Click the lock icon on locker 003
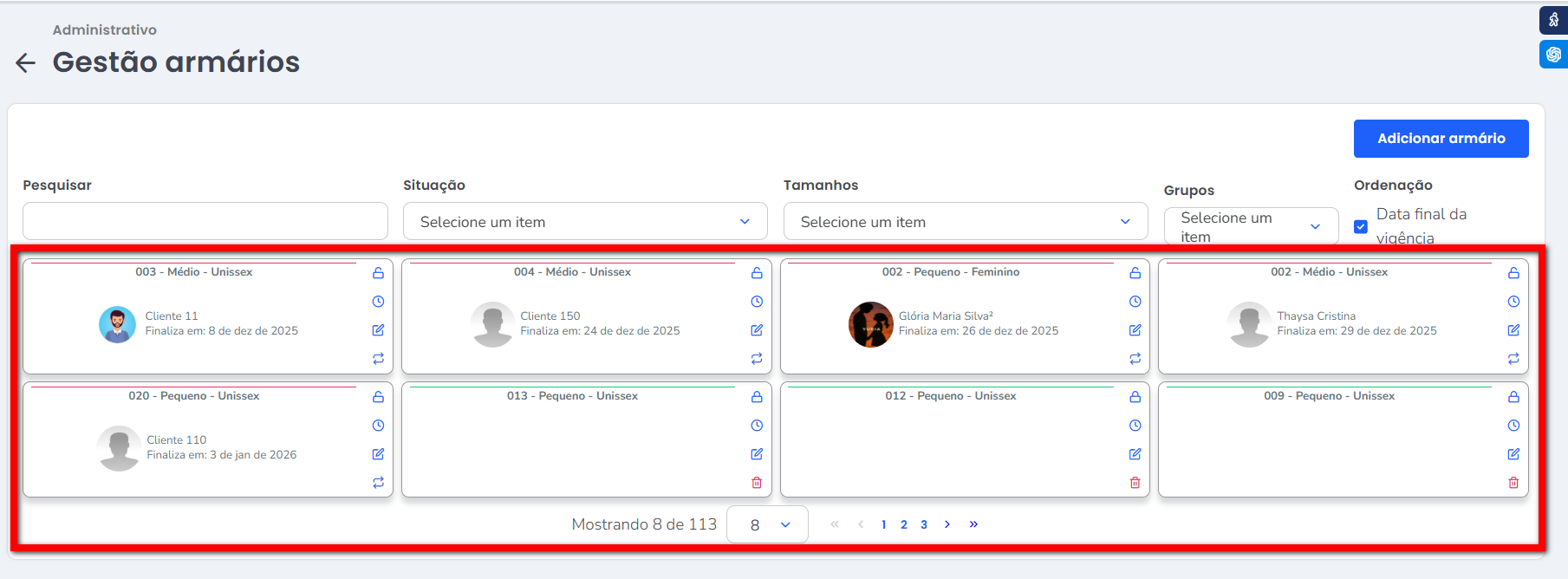 378,273
